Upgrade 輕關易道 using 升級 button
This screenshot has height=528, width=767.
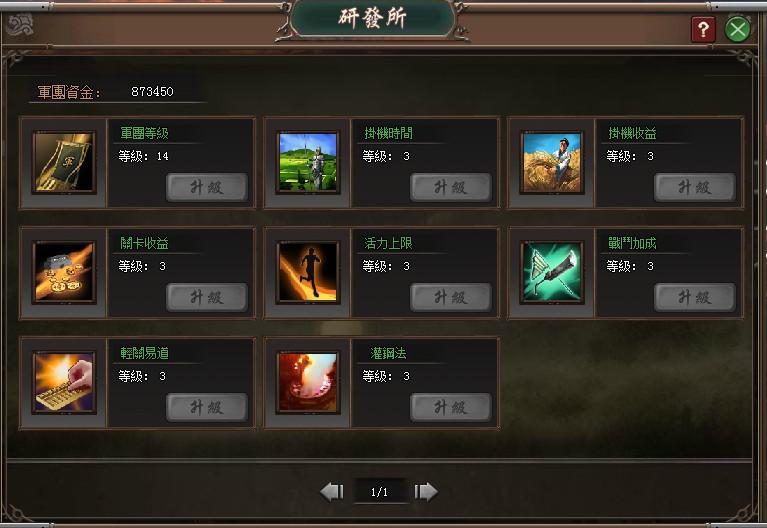coord(207,407)
